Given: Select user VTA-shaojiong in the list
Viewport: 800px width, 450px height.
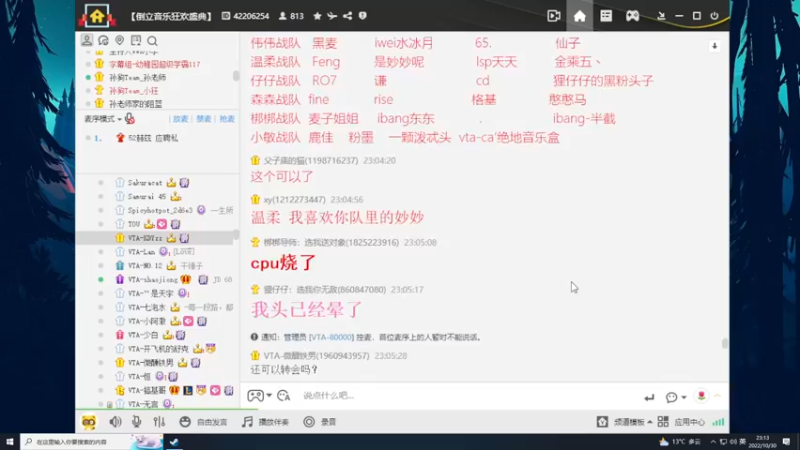Looking at the screenshot, I should tap(153, 280).
